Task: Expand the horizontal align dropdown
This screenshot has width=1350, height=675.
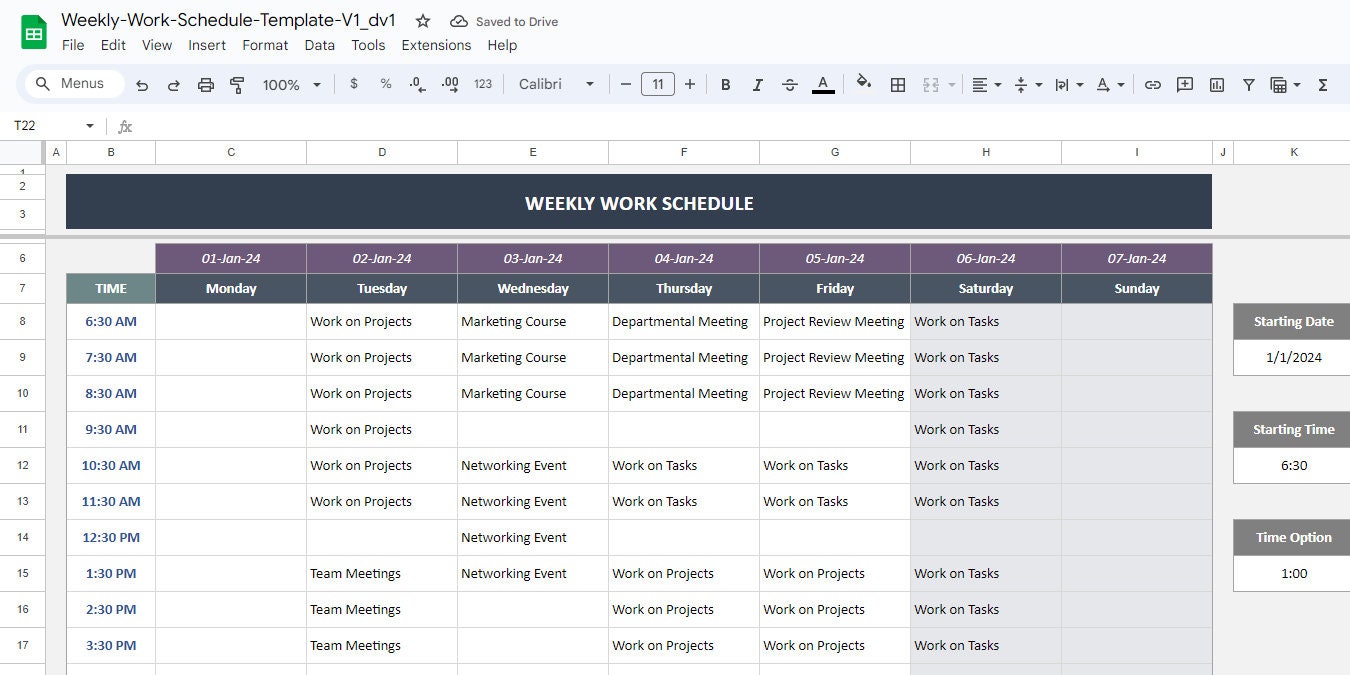Action: pos(997,84)
